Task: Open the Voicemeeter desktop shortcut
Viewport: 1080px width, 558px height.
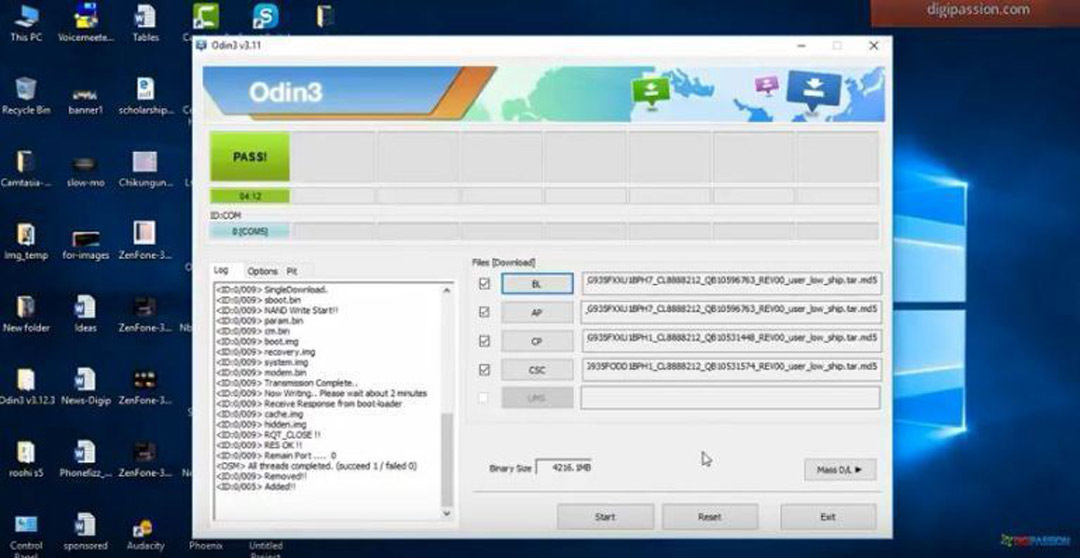Action: tap(85, 17)
